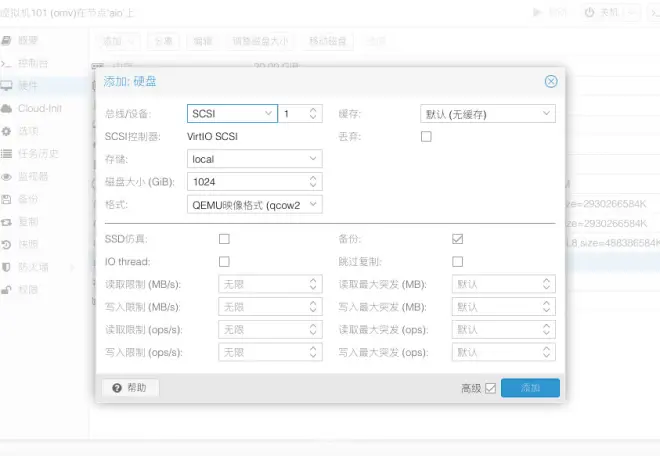Open 防火墙 shield icon in sidebar
Image resolution: width=660 pixels, height=456 pixels.
tap(6, 267)
